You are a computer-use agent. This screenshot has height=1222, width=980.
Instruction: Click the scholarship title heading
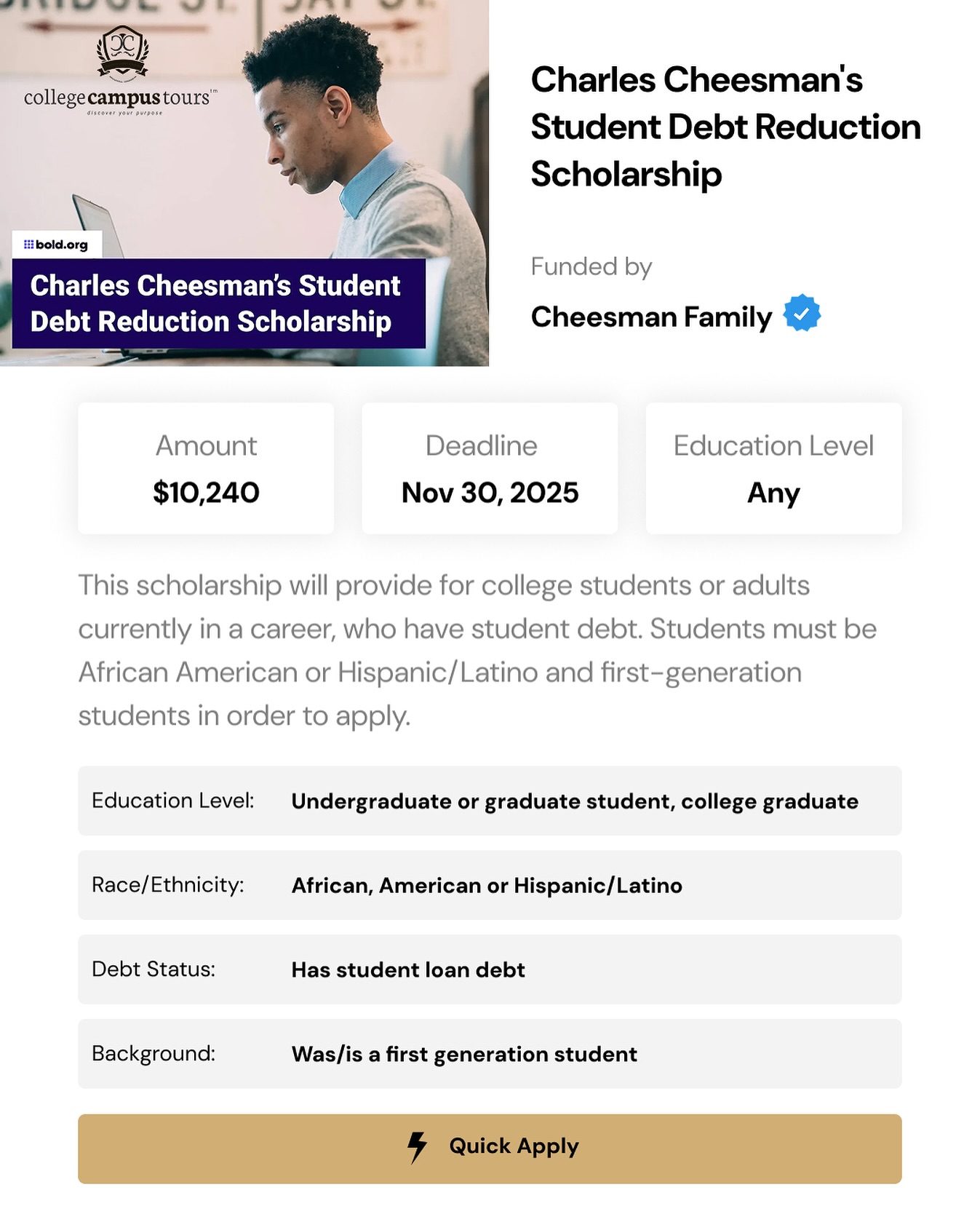pyautogui.click(x=725, y=127)
